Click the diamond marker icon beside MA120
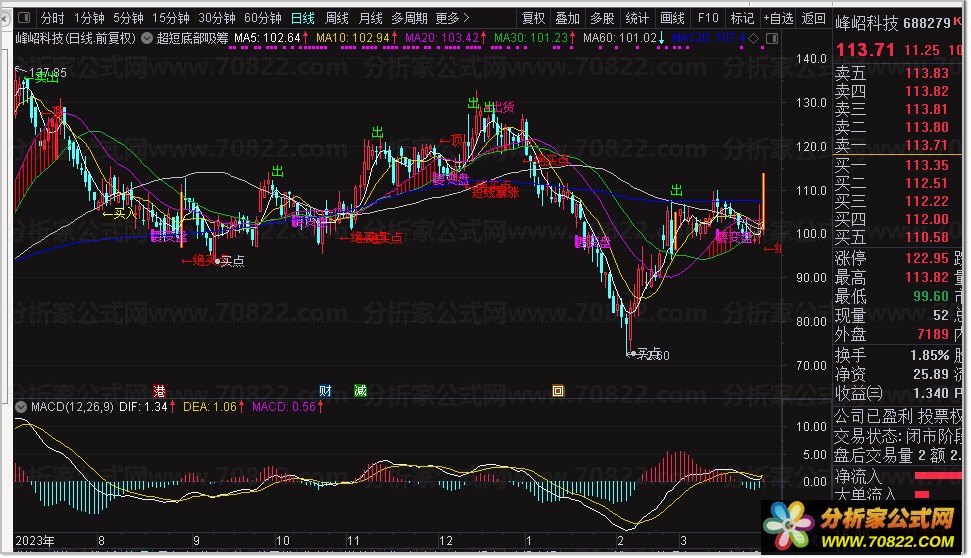The width and height of the screenshot is (971, 558). click(754, 38)
